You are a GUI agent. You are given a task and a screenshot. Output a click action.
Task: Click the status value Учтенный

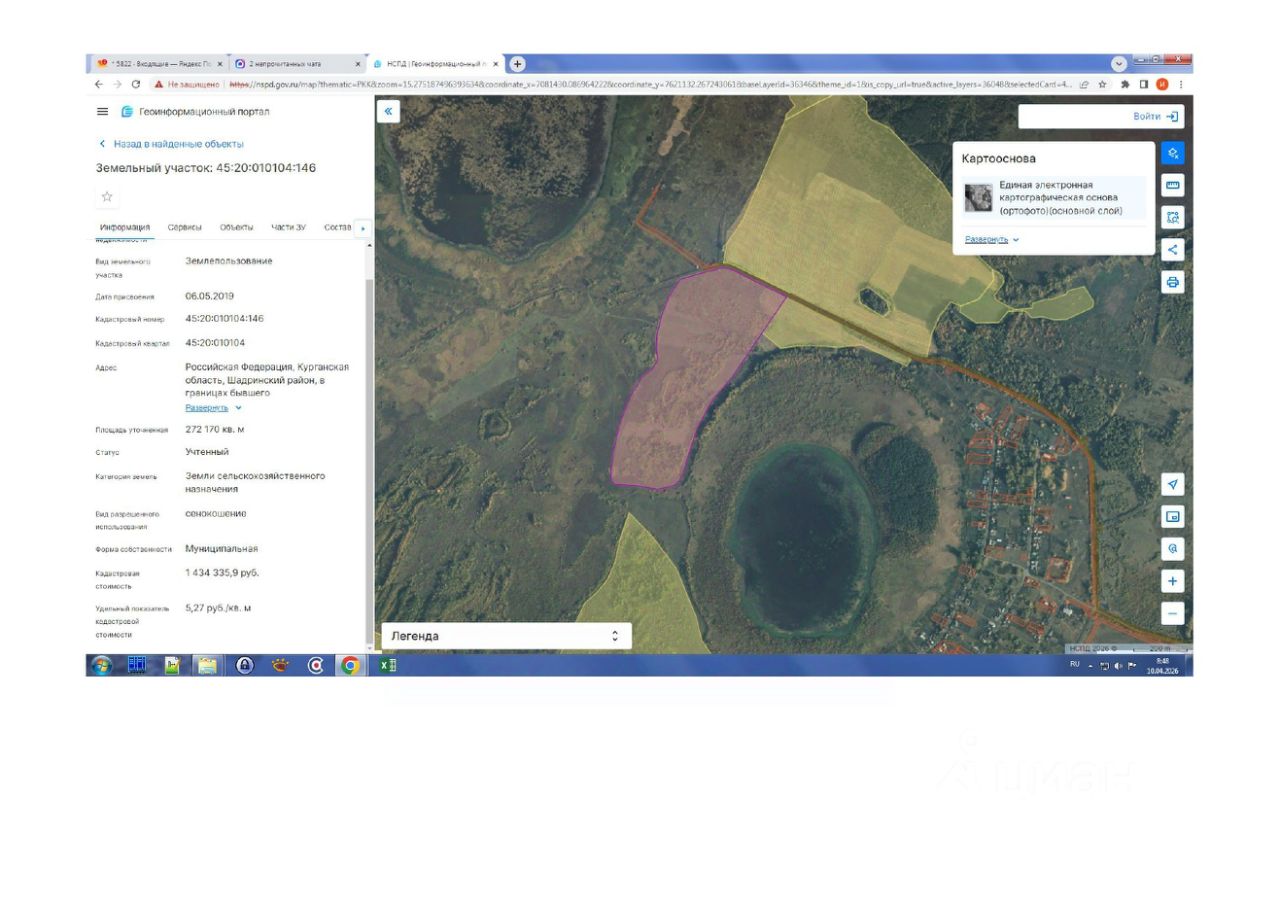207,452
